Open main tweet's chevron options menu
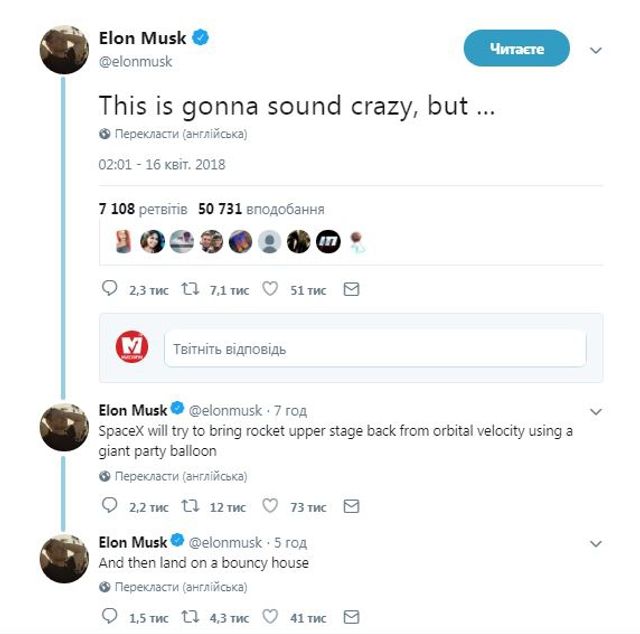 (596, 49)
